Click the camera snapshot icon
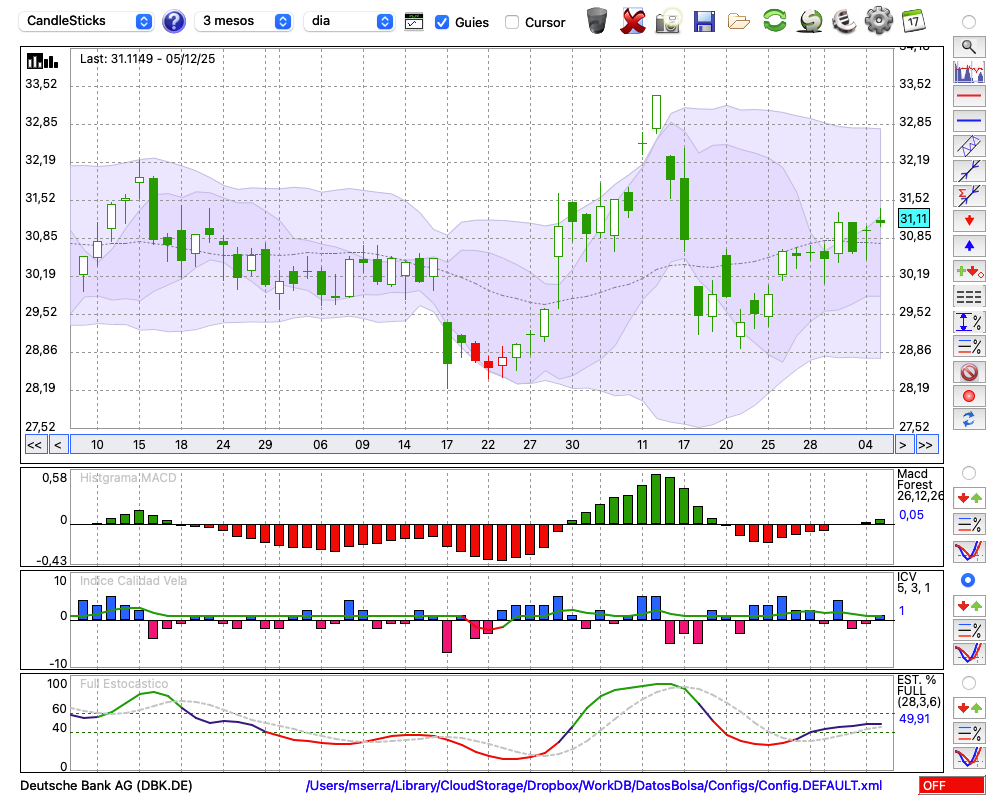Viewport: 1000px width, 800px height. [x=668, y=21]
